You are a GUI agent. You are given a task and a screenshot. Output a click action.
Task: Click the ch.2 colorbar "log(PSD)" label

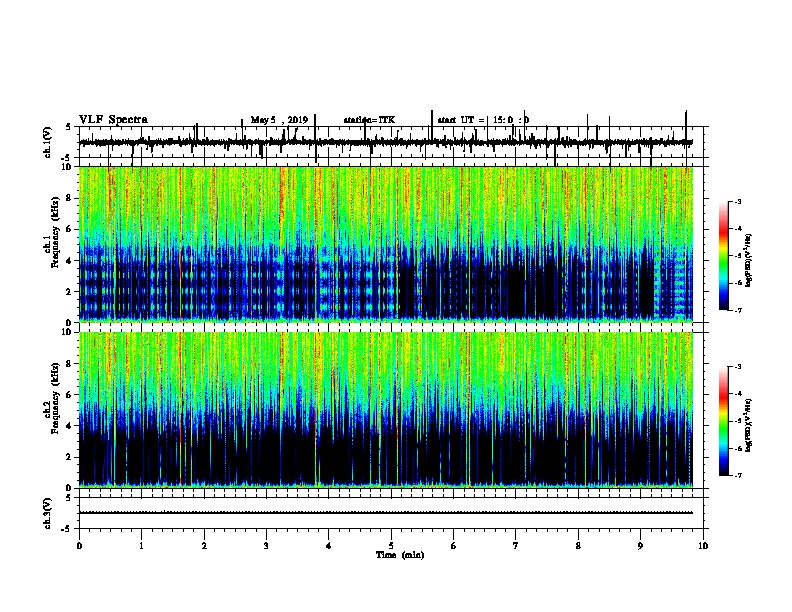pos(749,425)
